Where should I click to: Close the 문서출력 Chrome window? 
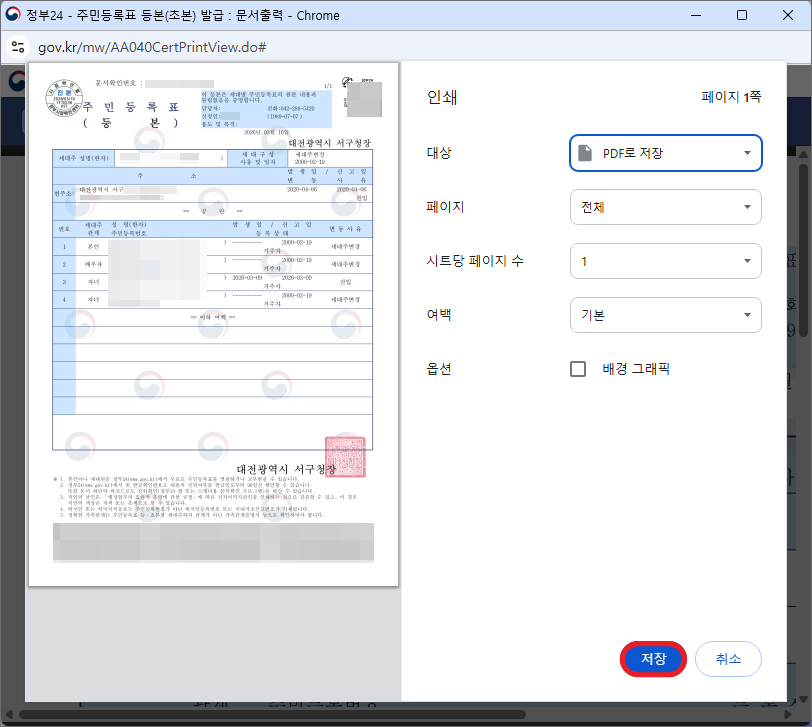pyautogui.click(x=787, y=16)
